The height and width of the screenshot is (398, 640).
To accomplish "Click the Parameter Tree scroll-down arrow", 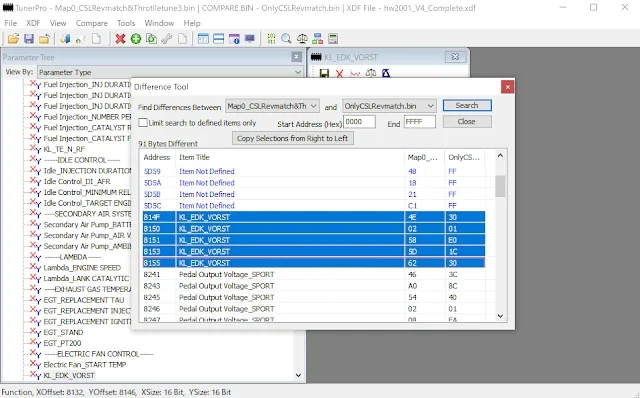I will tap(298, 375).
